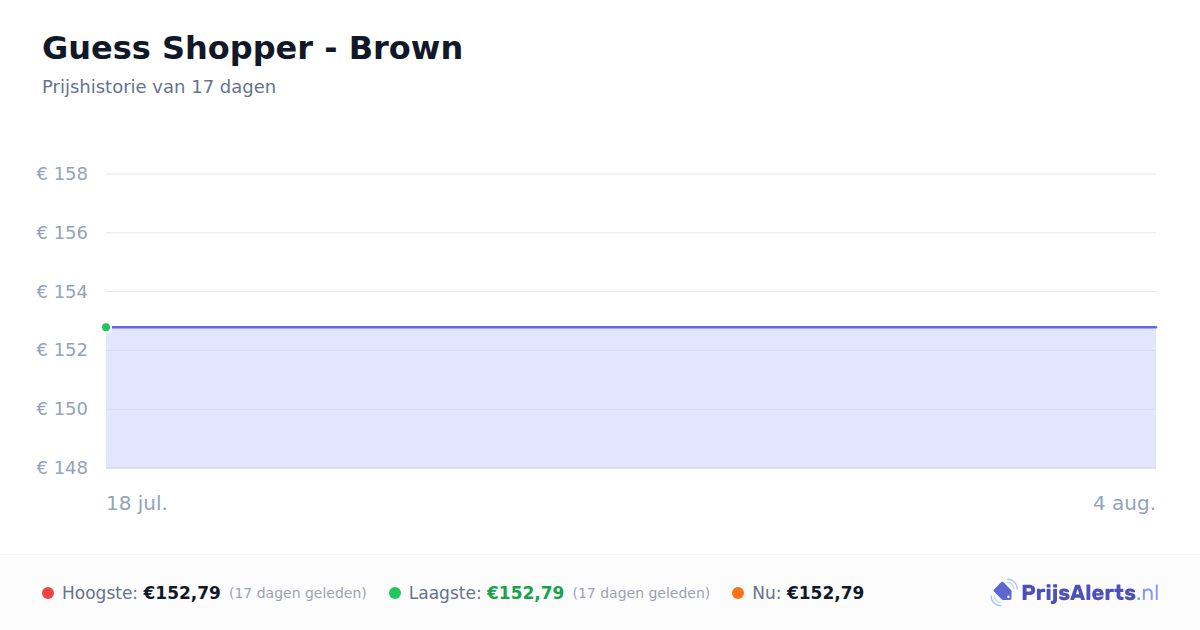Screen dimensions: 1200x630
Task: Select the € 150 axis label
Action: pos(62,409)
